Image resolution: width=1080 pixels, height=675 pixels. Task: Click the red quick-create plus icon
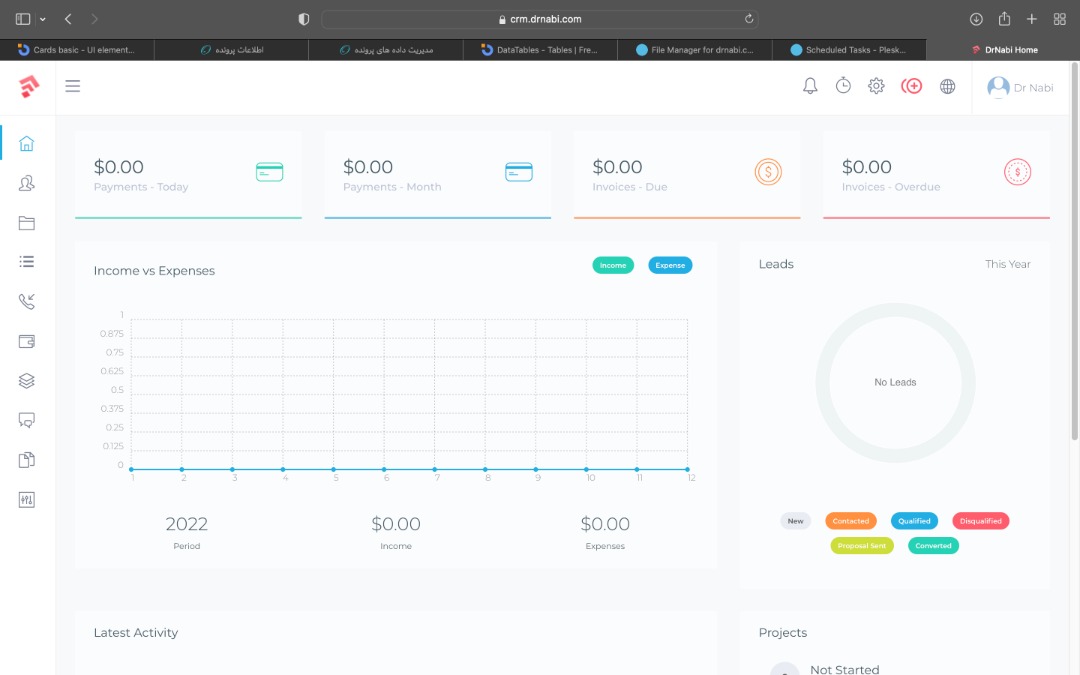(911, 86)
